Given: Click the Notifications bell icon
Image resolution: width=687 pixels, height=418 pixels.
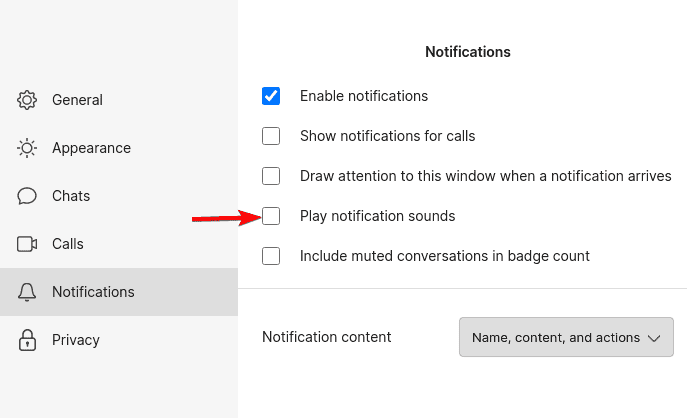Looking at the screenshot, I should (x=27, y=292).
